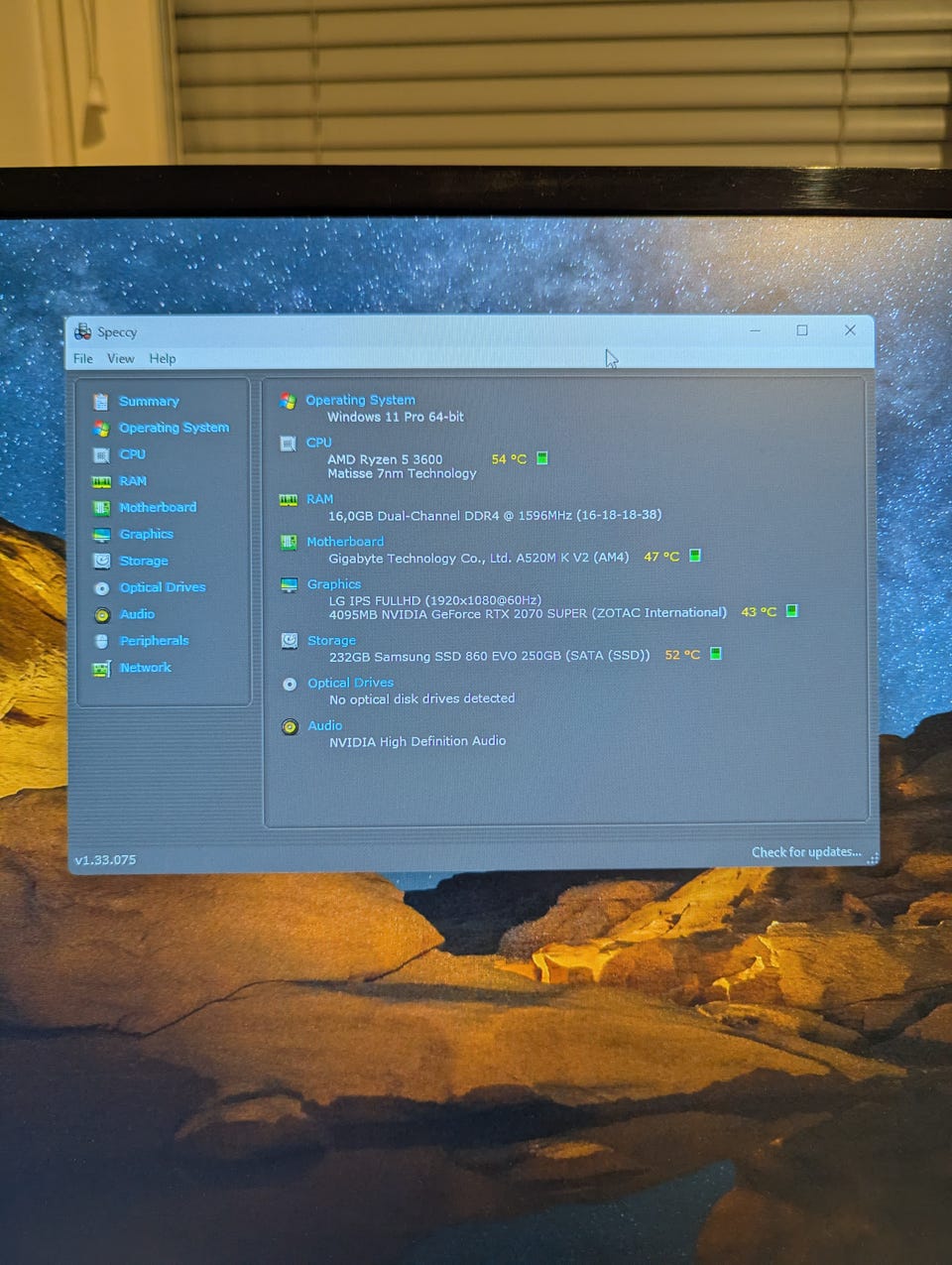Click the 52 °C storage temperature value
Viewport: 952px width, 1265px height.
point(682,655)
